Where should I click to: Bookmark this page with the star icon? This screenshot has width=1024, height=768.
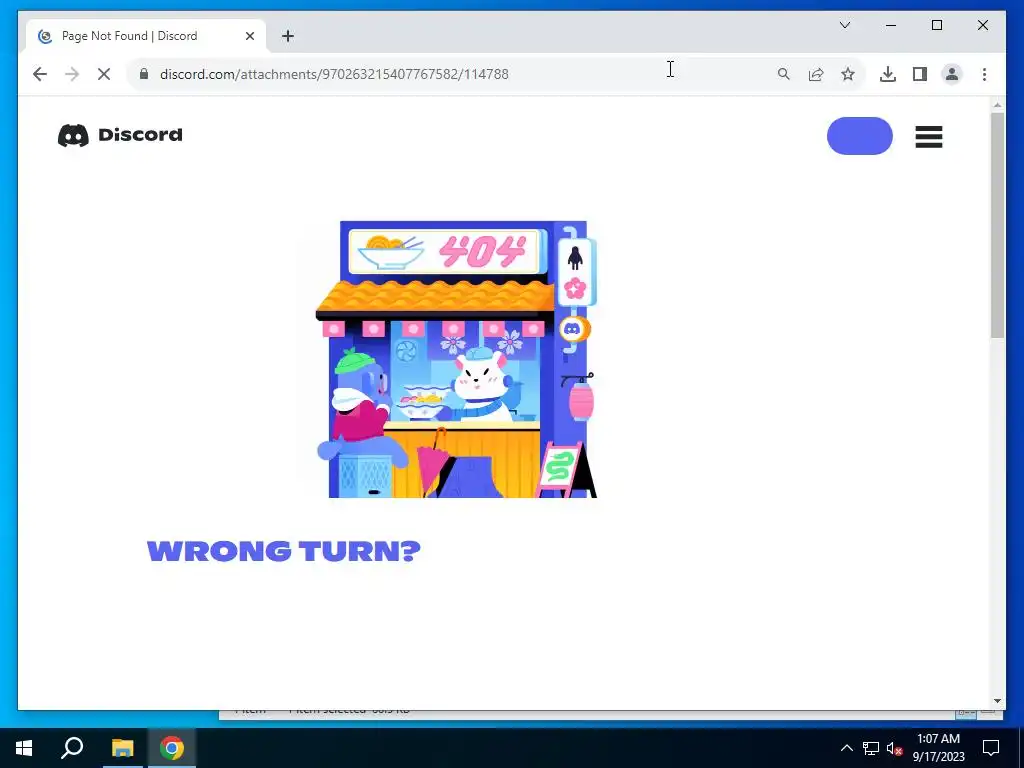tap(848, 74)
